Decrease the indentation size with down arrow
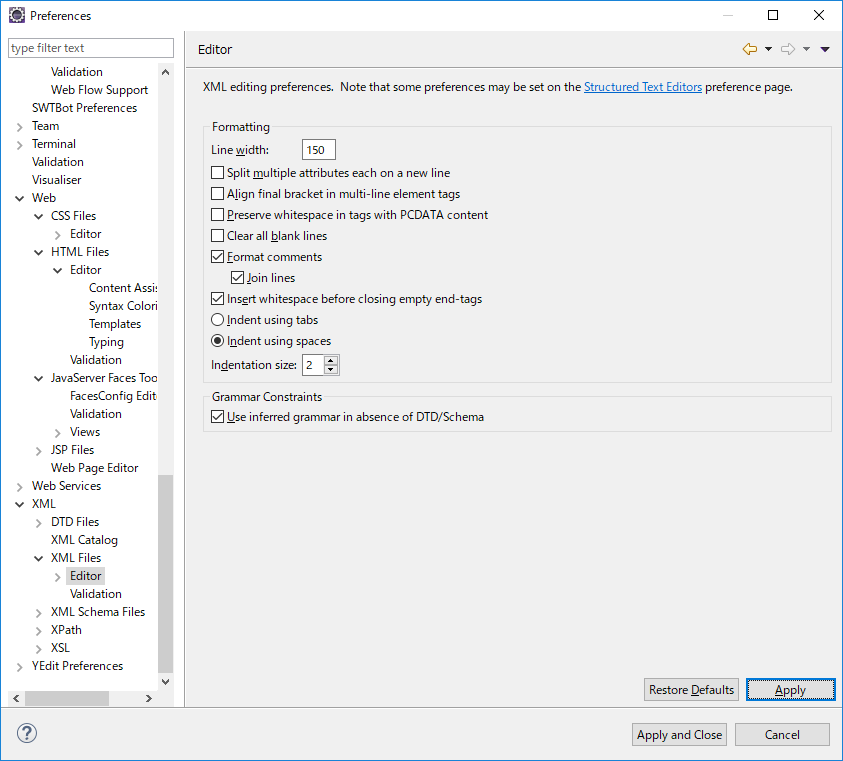The width and height of the screenshot is (843, 761). pyautogui.click(x=331, y=369)
